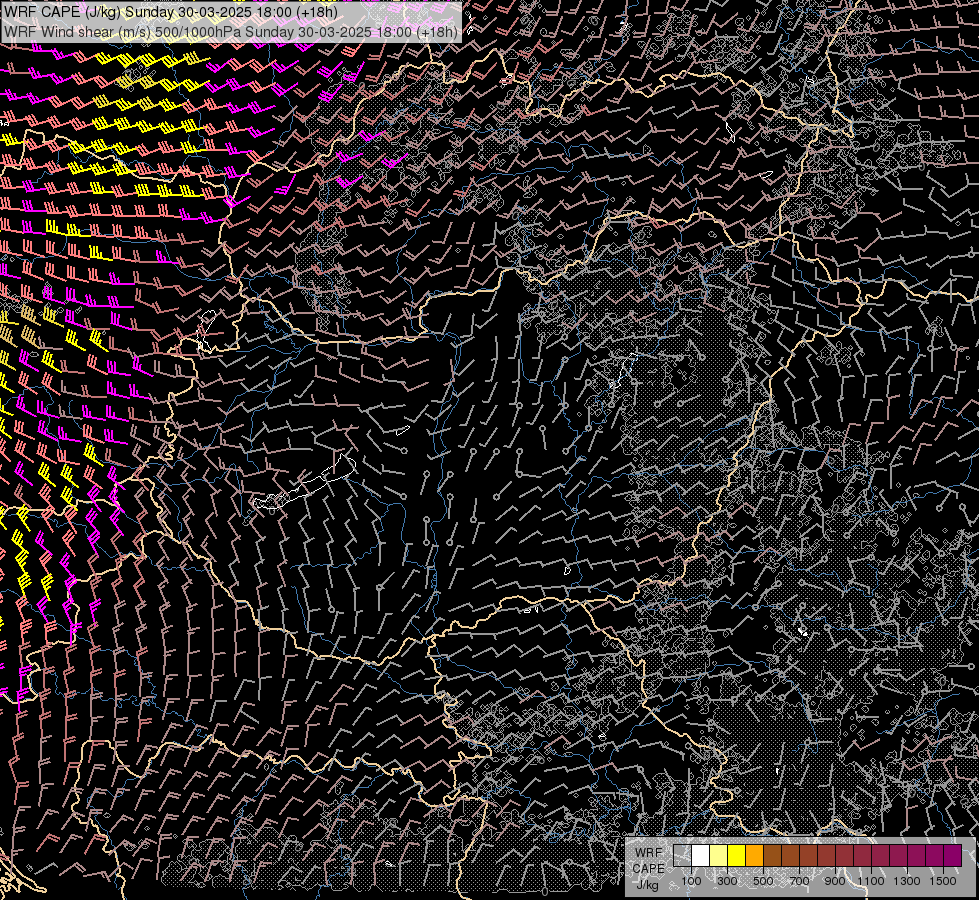
Task: Select the orange CAPE legend swatch
Action: coord(754,855)
